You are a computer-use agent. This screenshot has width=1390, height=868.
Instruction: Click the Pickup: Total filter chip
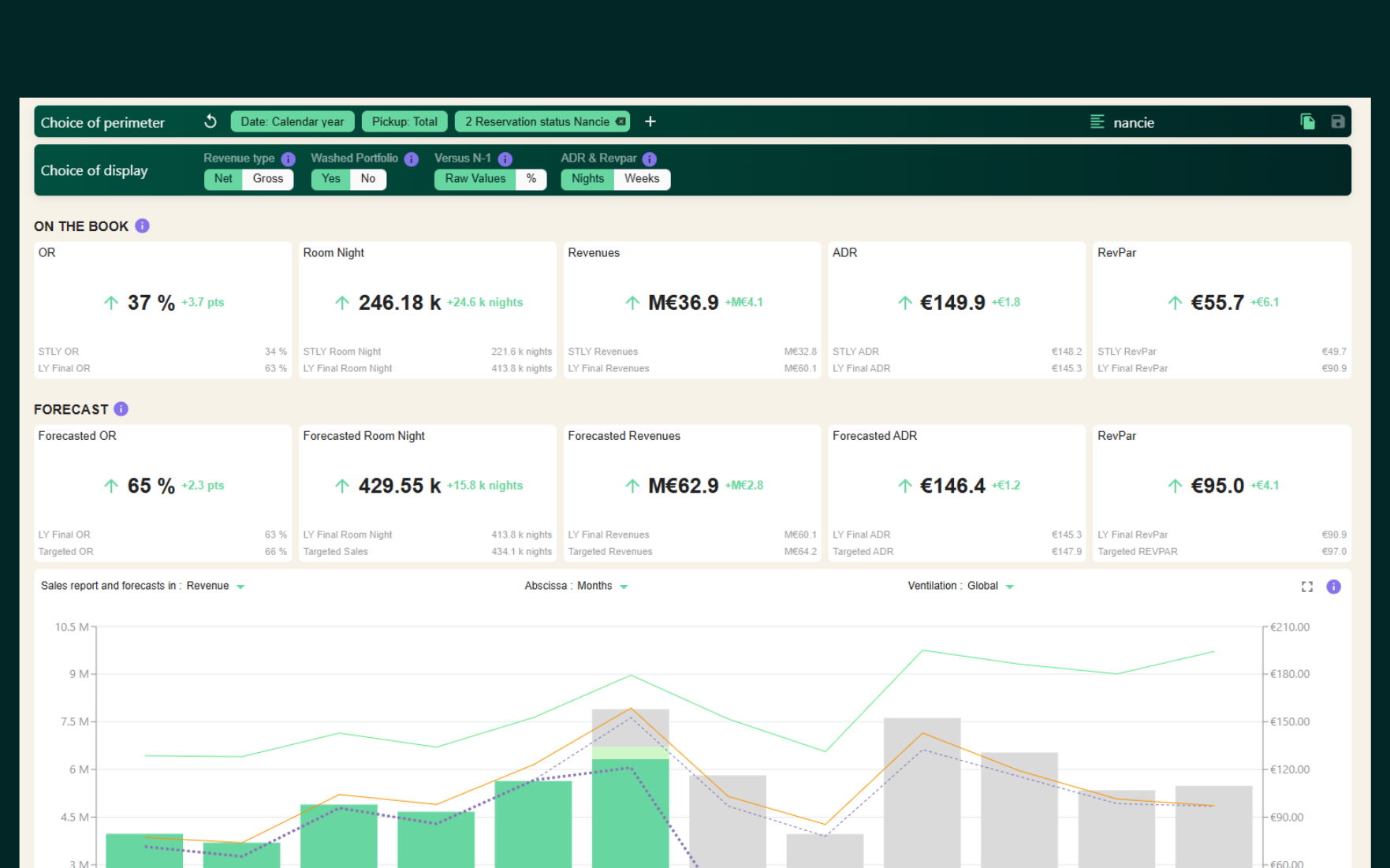click(x=404, y=121)
